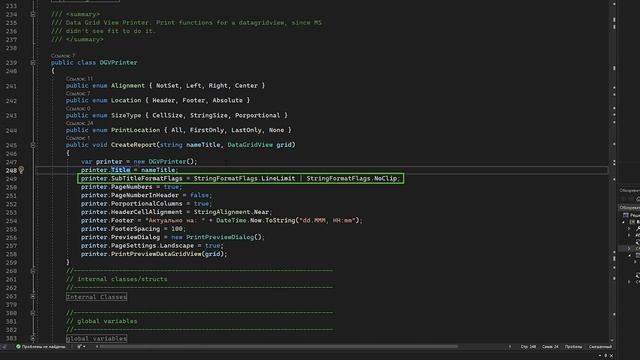
Task: Click 'SubTitleFormatFlags' on line 249
Action: point(147,178)
